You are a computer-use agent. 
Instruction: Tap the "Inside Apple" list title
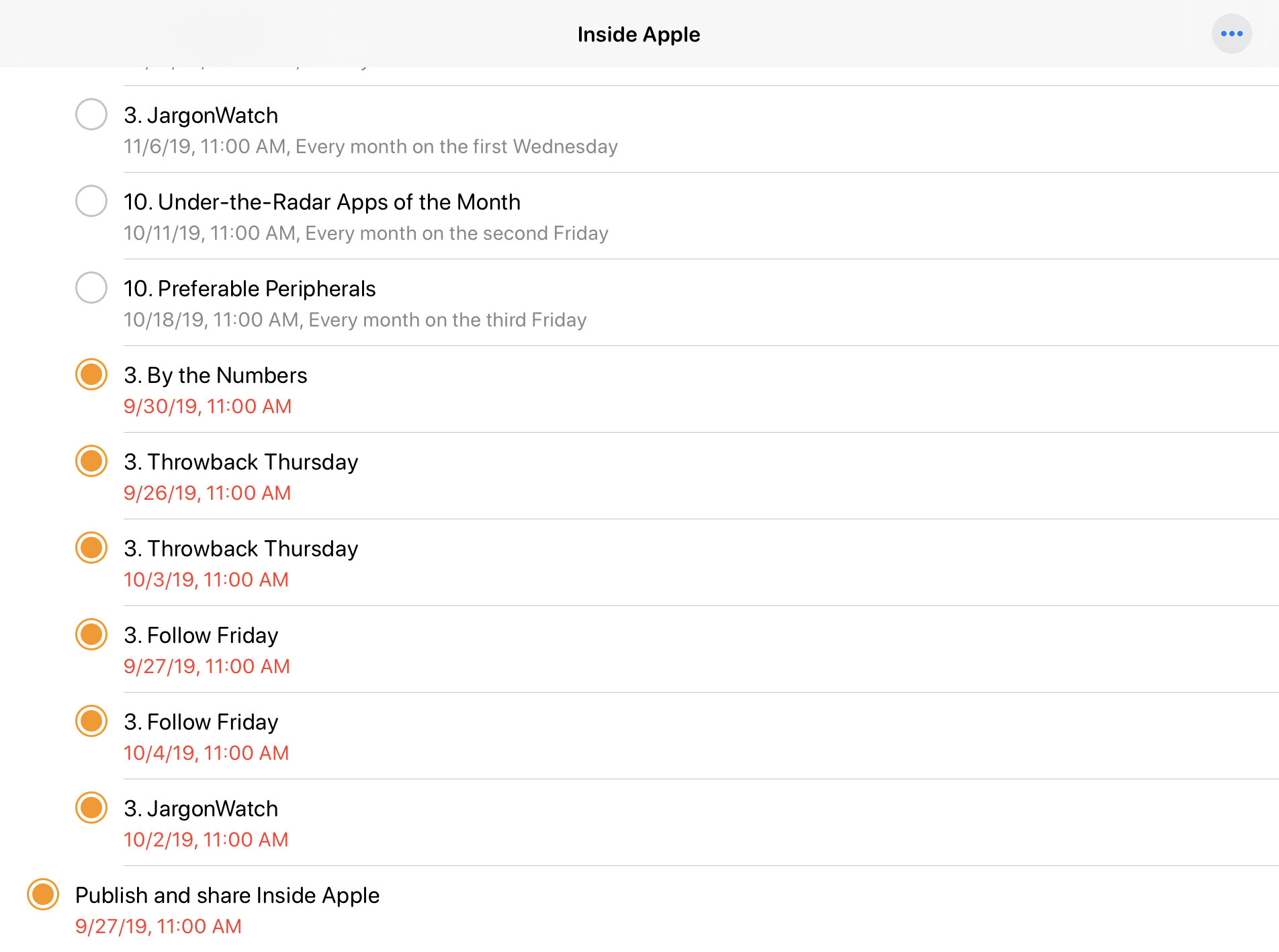pyautogui.click(x=639, y=34)
